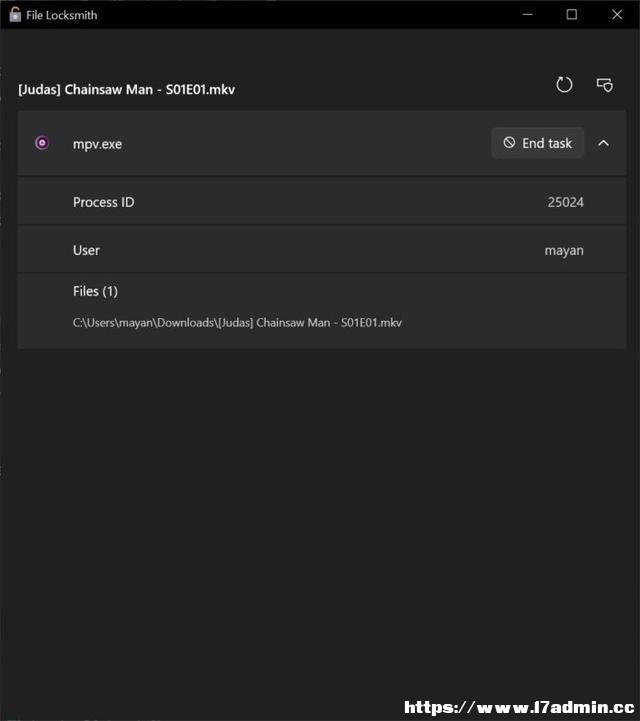The width and height of the screenshot is (640, 721).
Task: Select the locked file path in Downloads
Action: pos(237,323)
